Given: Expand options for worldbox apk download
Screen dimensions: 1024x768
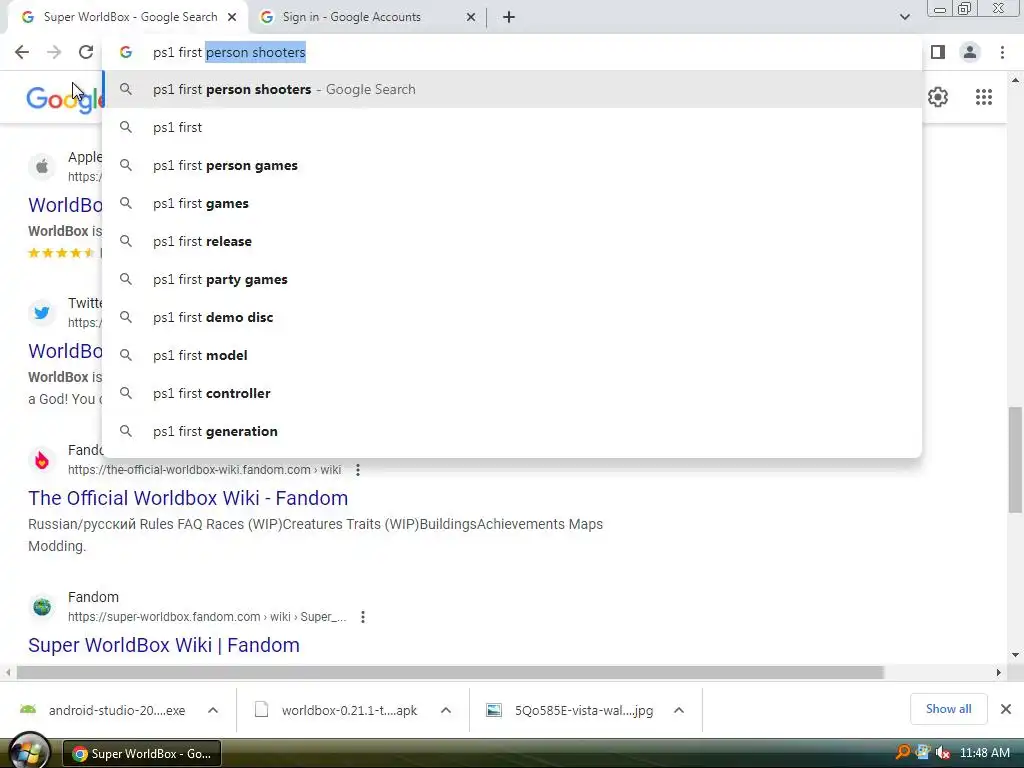Looking at the screenshot, I should (446, 711).
